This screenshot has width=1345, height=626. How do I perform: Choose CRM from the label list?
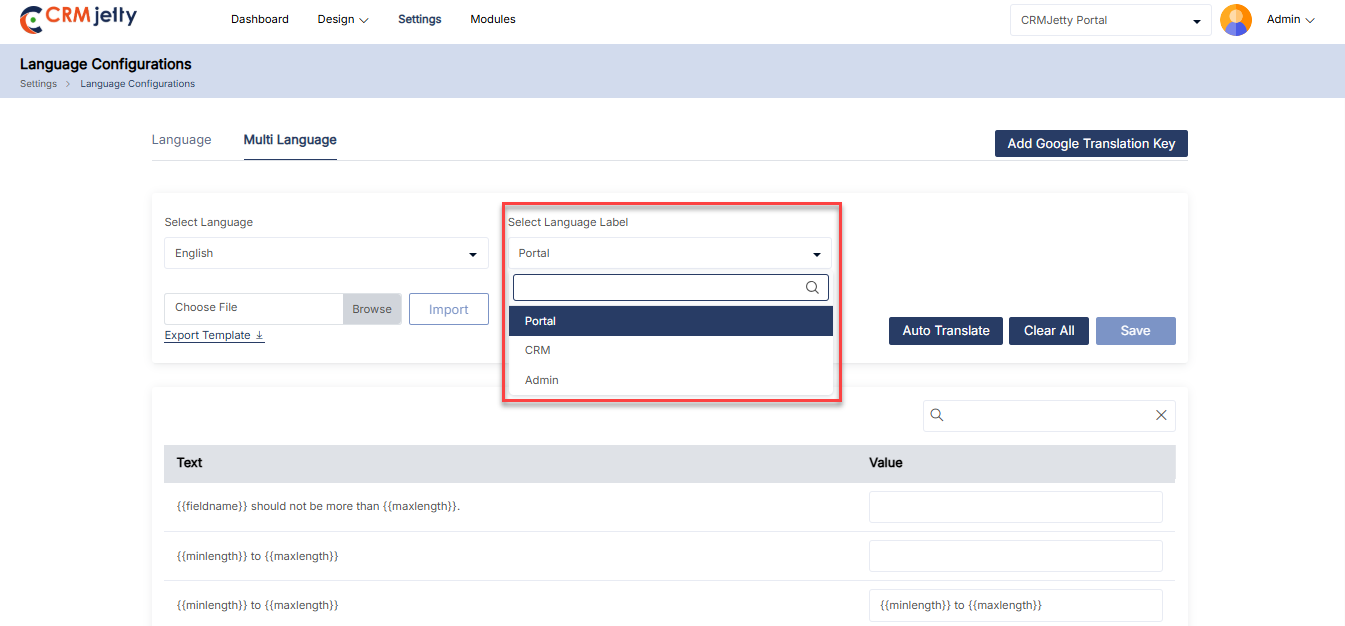pyautogui.click(x=538, y=350)
